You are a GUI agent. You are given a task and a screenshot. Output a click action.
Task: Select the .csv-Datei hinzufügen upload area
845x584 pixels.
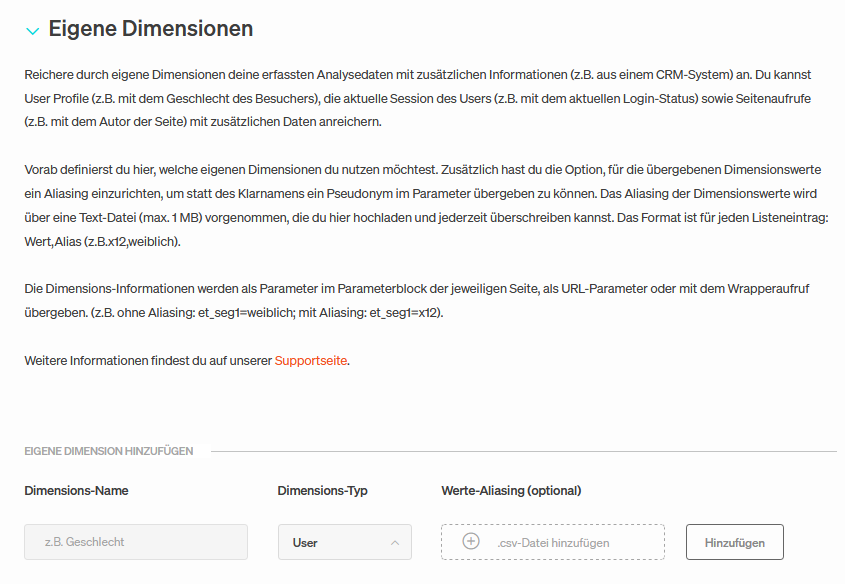pyautogui.click(x=553, y=542)
